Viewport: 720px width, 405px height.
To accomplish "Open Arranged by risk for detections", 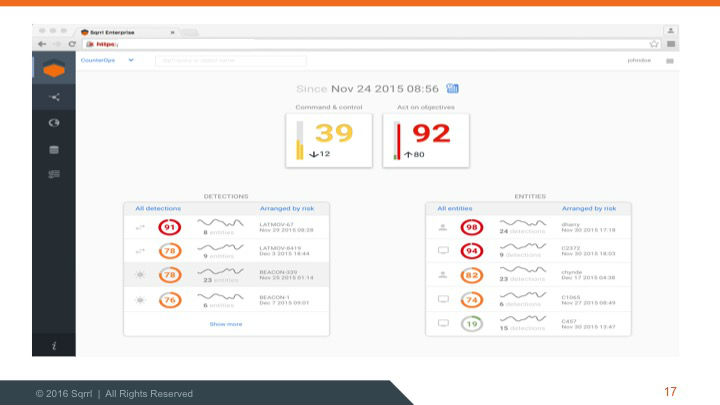I will pyautogui.click(x=287, y=208).
